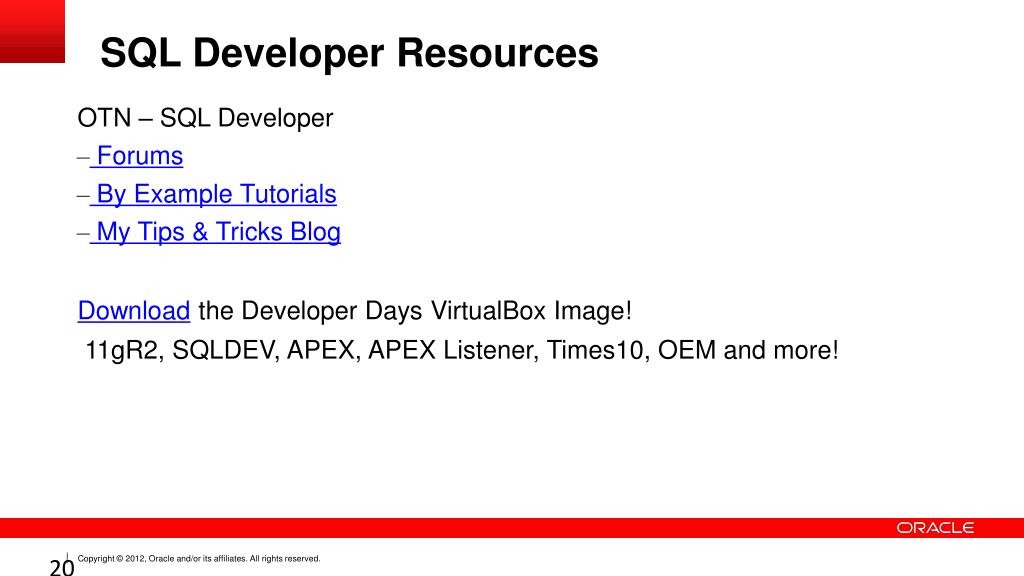This screenshot has height=576, width=1024.
Task: Open the Forums link
Action: click(140, 156)
